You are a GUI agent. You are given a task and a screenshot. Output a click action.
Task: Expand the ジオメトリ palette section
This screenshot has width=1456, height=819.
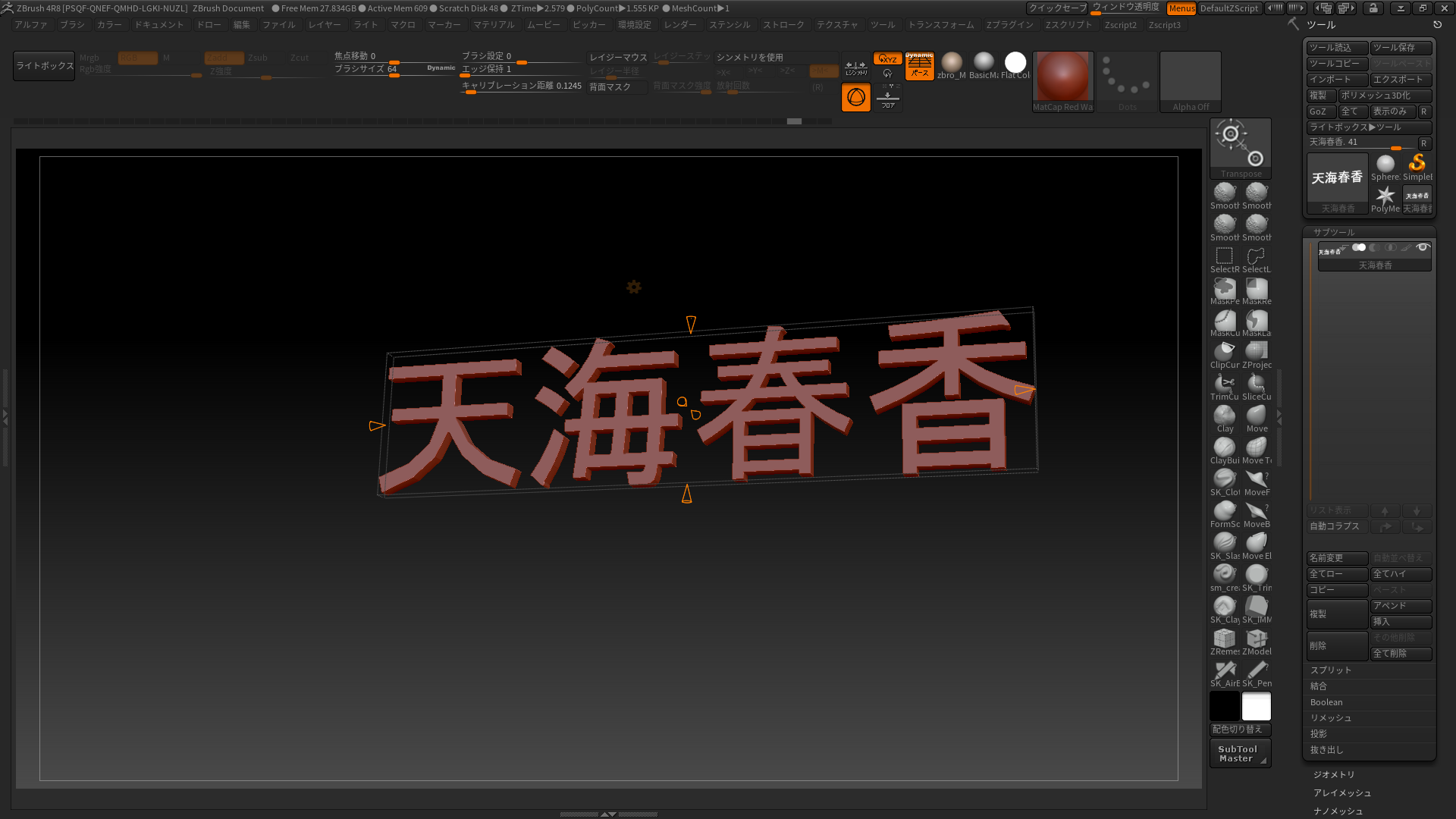click(x=1334, y=774)
